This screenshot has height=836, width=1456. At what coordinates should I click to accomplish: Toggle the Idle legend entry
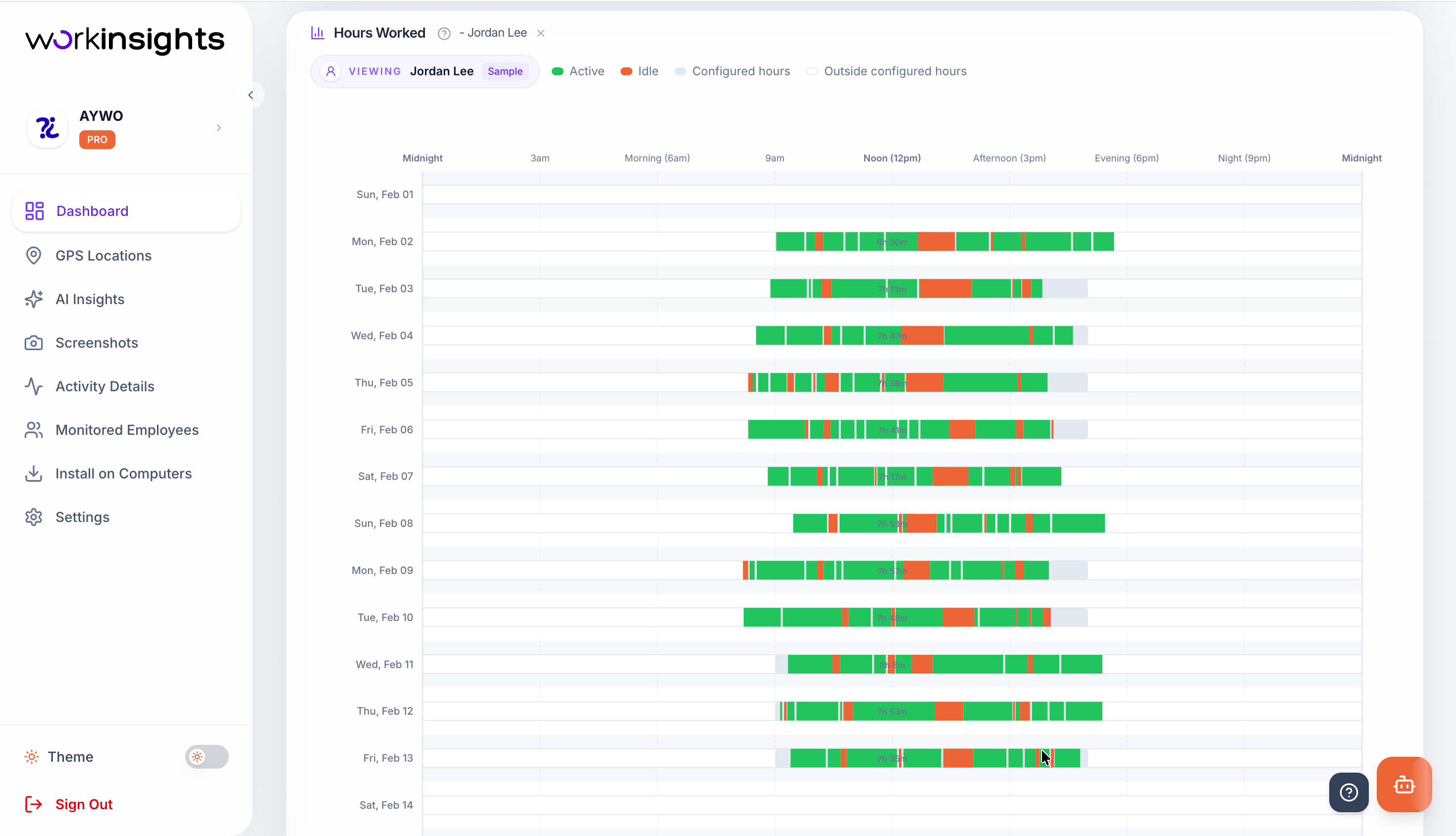click(639, 71)
